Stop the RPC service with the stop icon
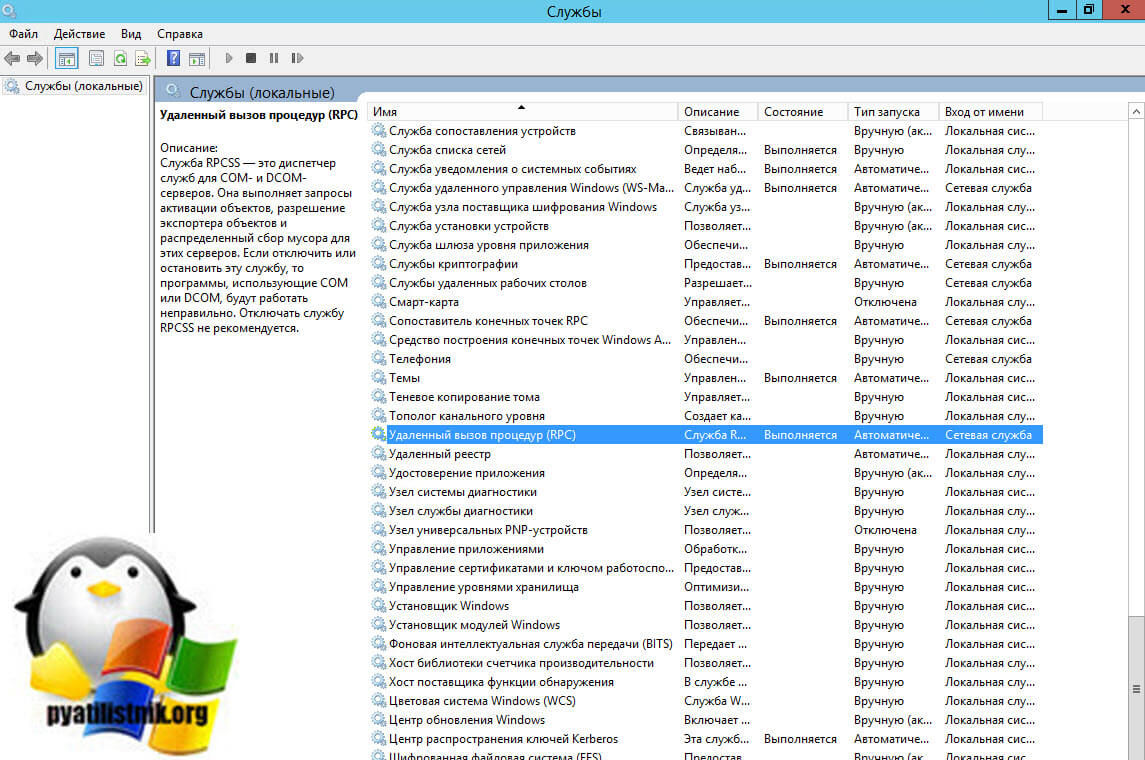1145x760 pixels. coord(252,58)
